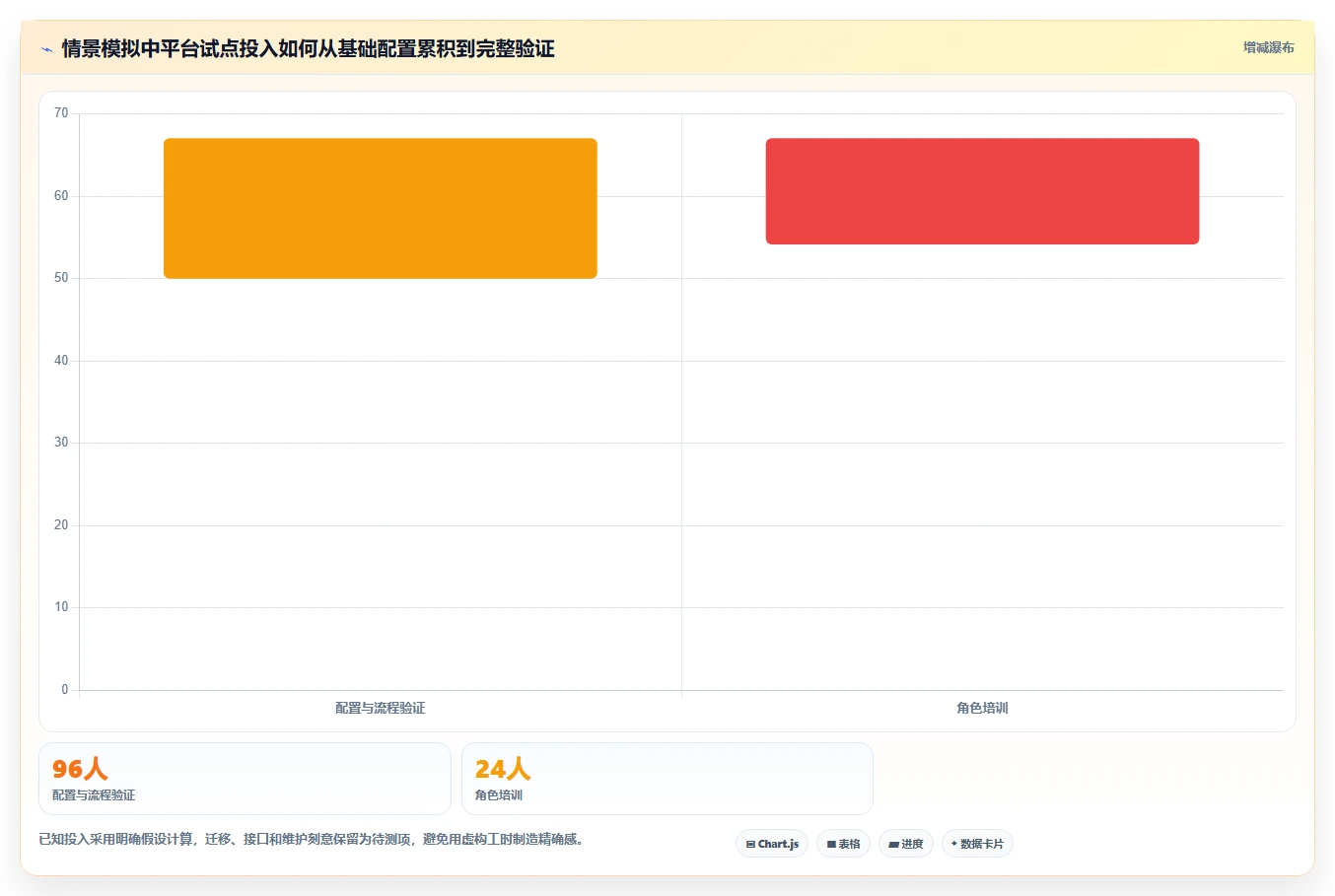Click the 增减瀑布 label in header

[1268, 47]
